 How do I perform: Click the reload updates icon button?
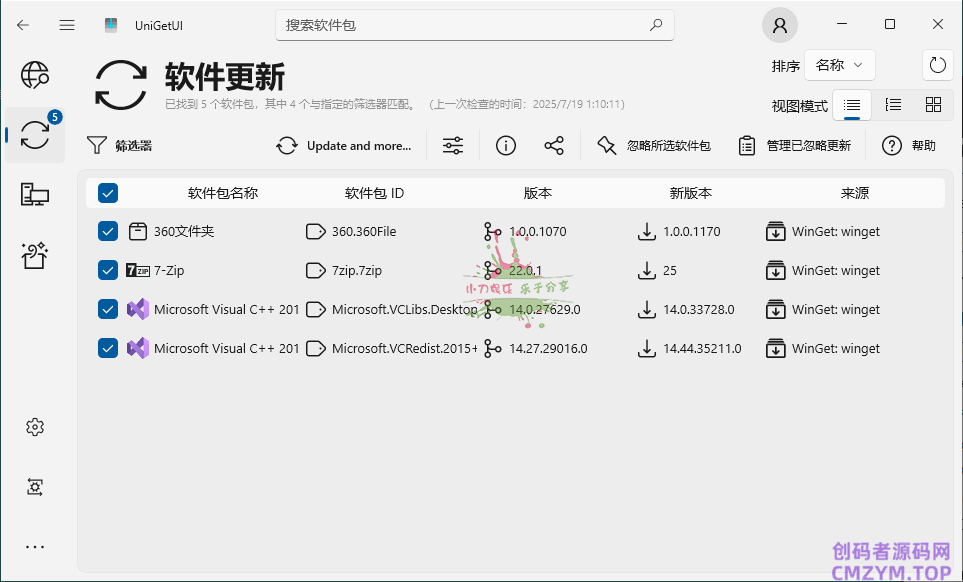click(x=937, y=65)
